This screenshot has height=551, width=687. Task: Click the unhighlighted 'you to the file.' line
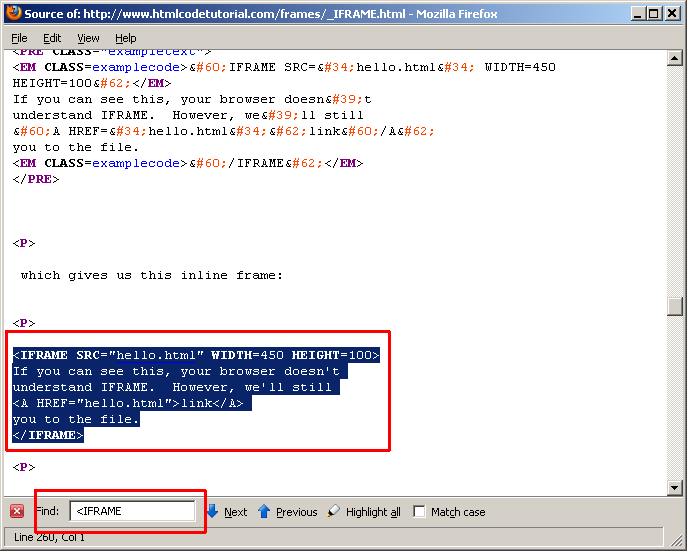(x=75, y=148)
